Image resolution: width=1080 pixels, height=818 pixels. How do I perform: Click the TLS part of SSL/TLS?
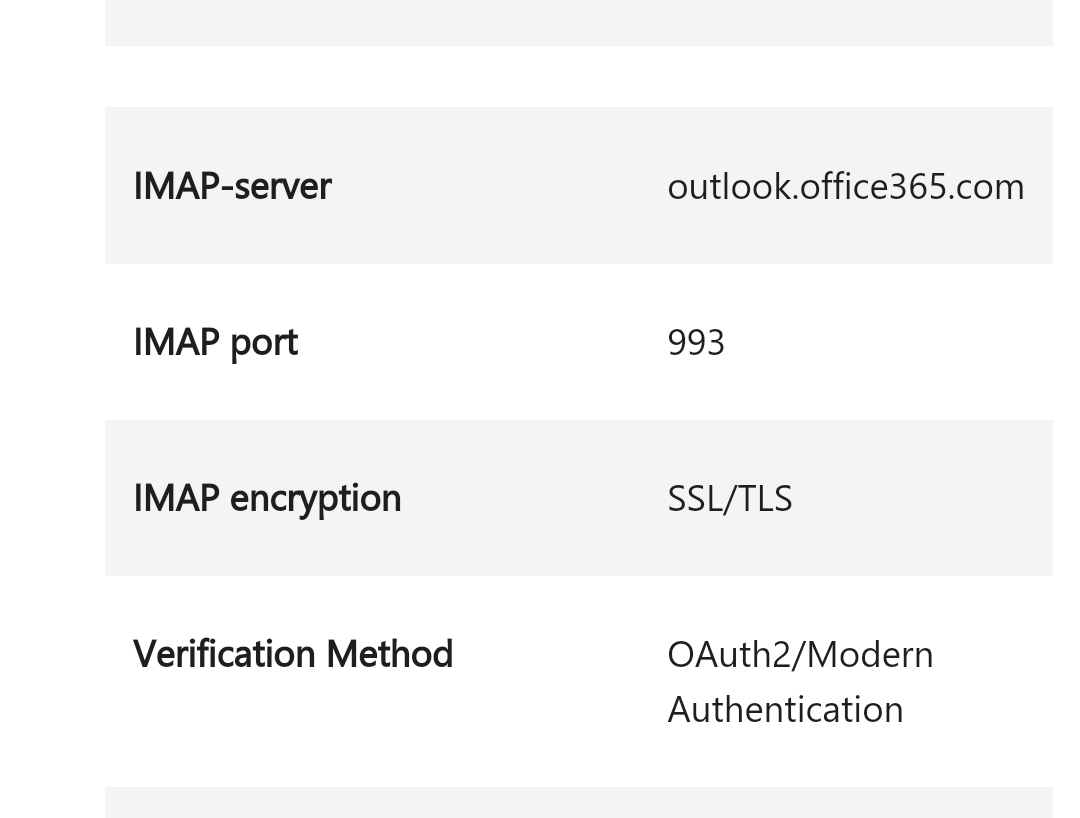point(765,499)
